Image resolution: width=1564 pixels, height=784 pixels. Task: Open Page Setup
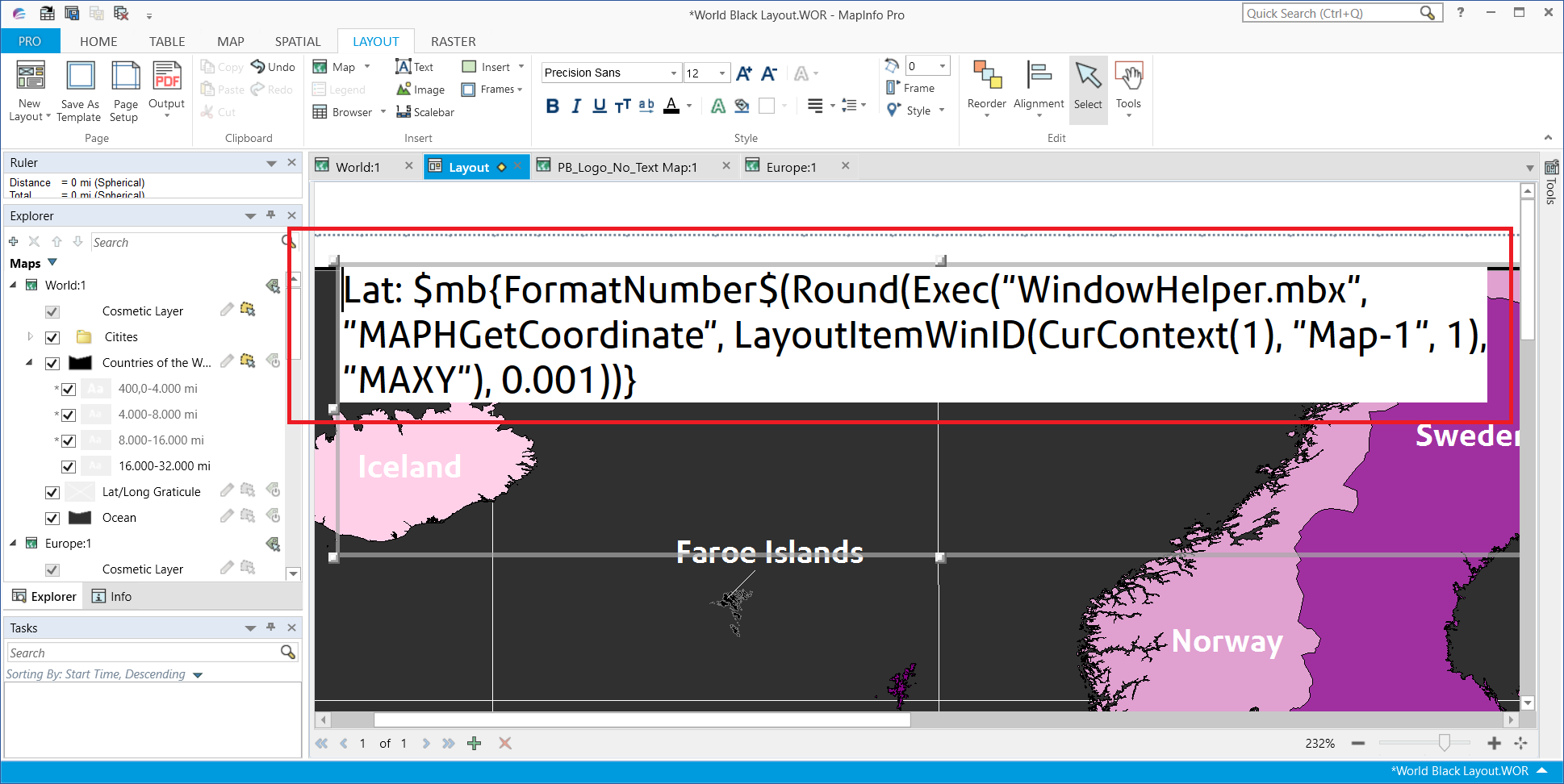click(124, 89)
